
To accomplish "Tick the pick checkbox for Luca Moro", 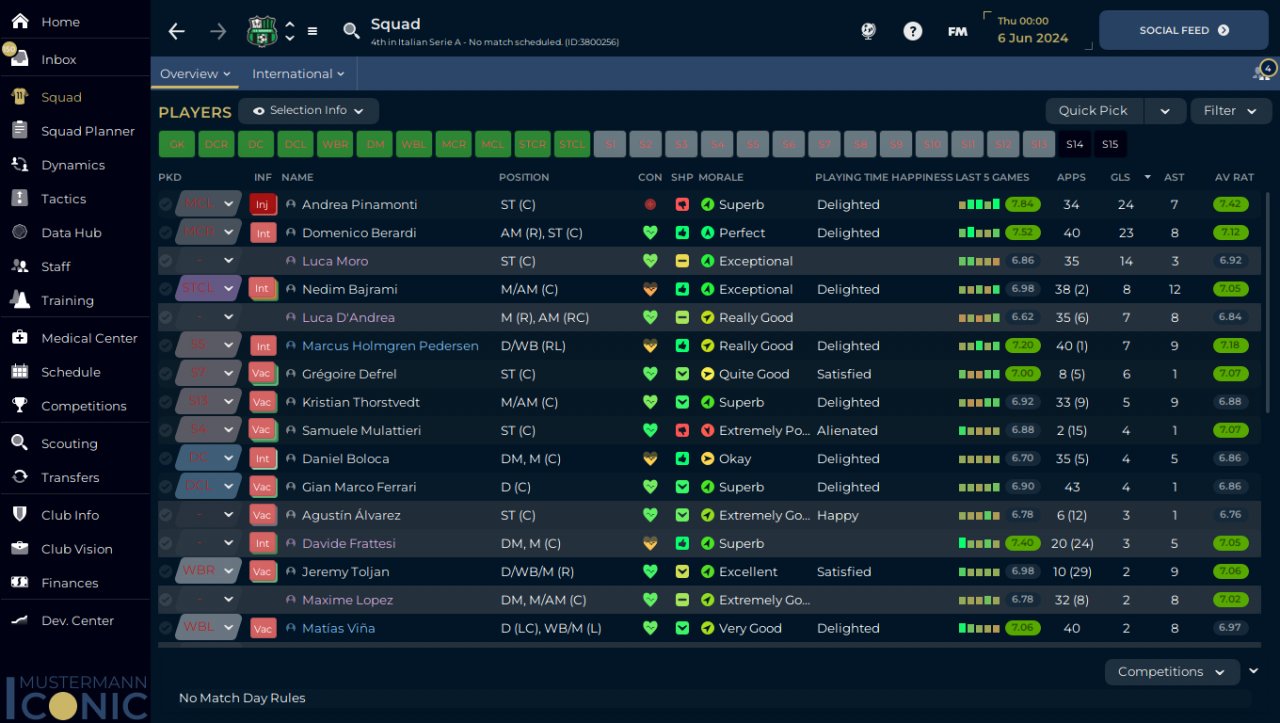I will (166, 261).
